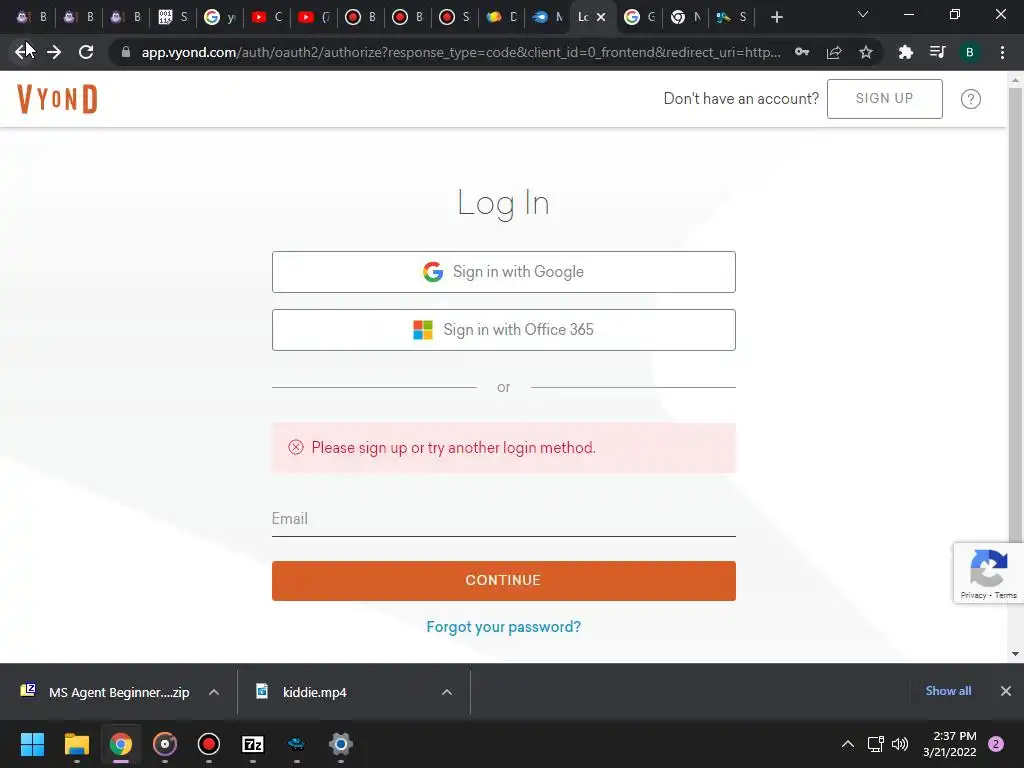This screenshot has height=768, width=1024.
Task: Click the orange CONTINUE button
Action: [504, 581]
